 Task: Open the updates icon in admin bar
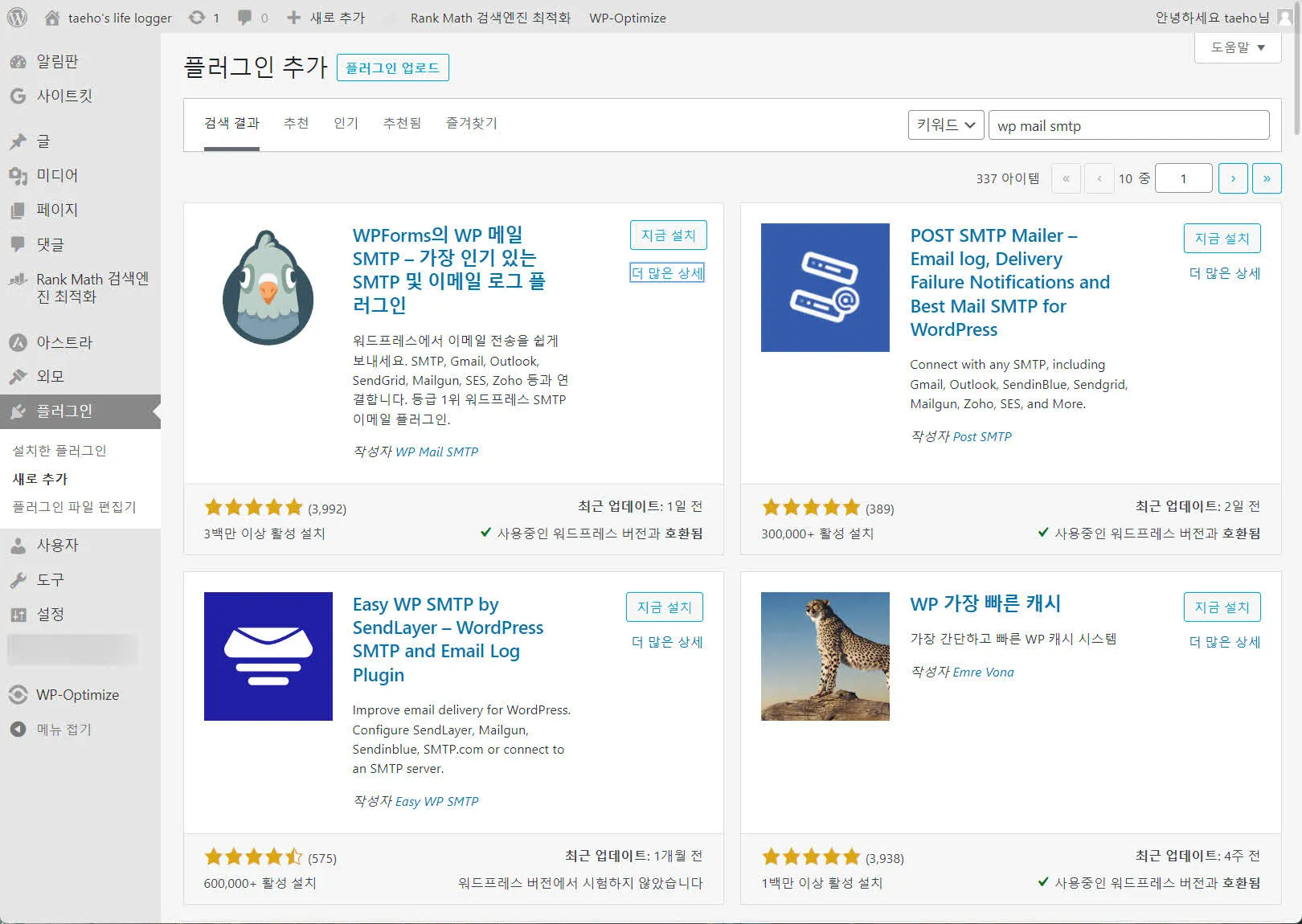(x=197, y=18)
